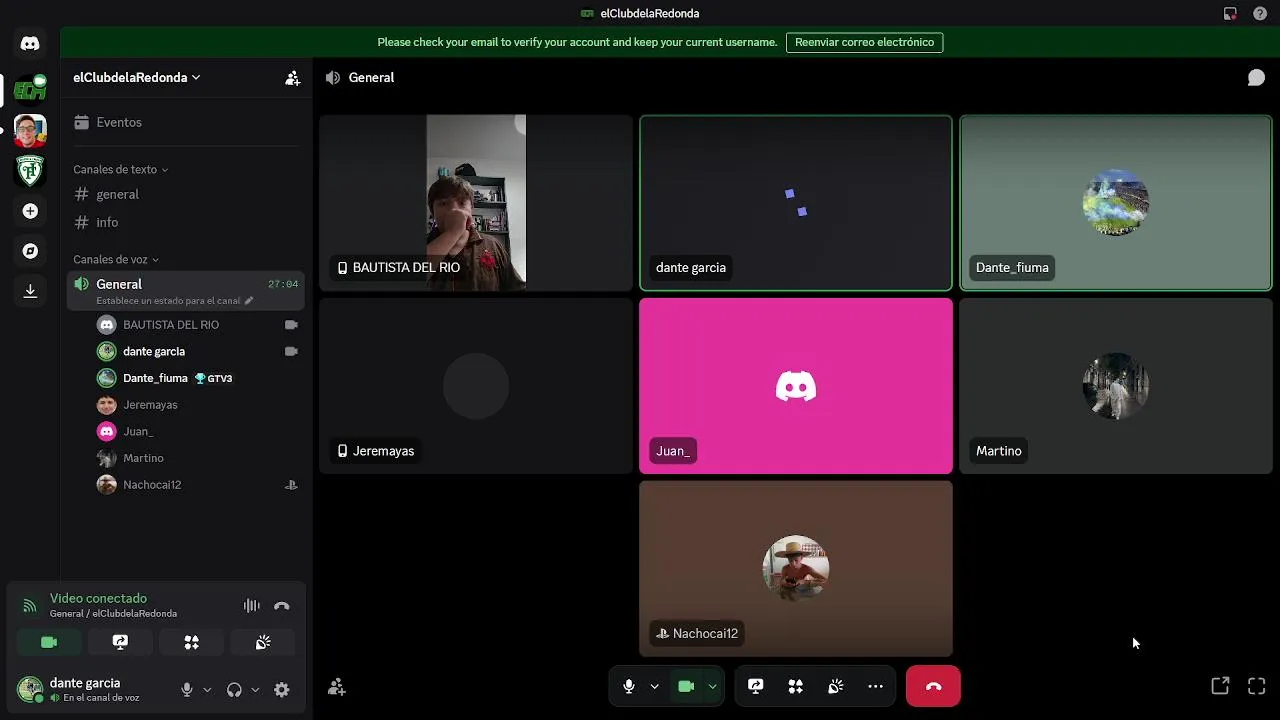Collapse Canales de voz category
This screenshot has width=1280, height=720.
(116, 259)
